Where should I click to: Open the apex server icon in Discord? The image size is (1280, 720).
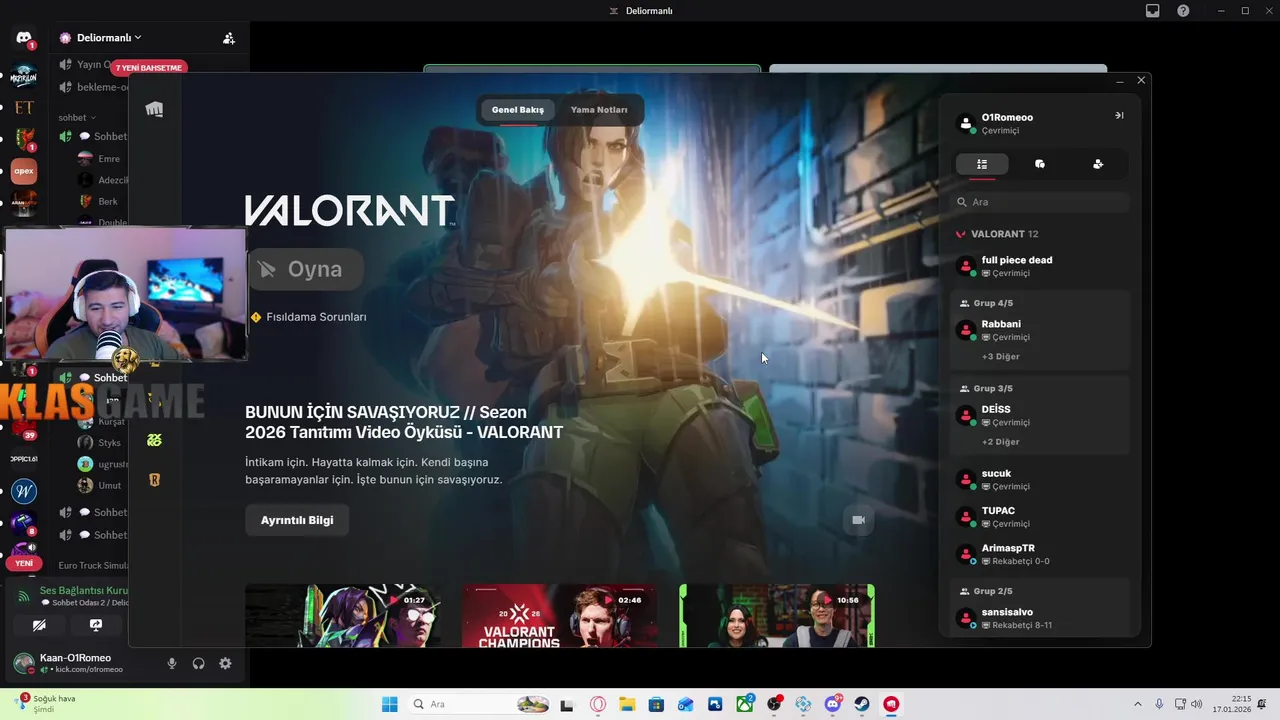coord(24,171)
